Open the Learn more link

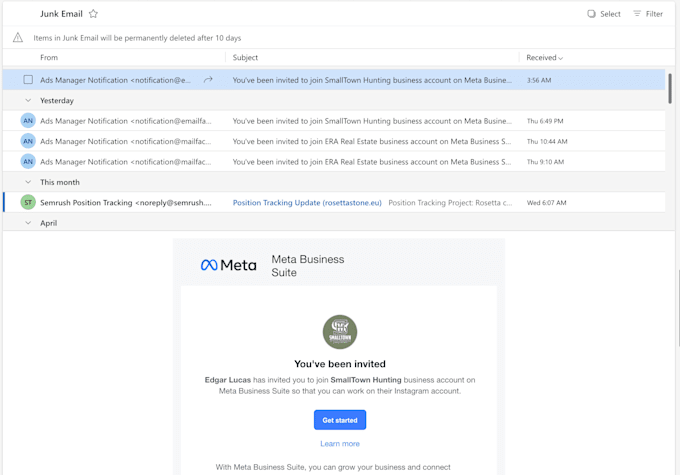click(340, 444)
